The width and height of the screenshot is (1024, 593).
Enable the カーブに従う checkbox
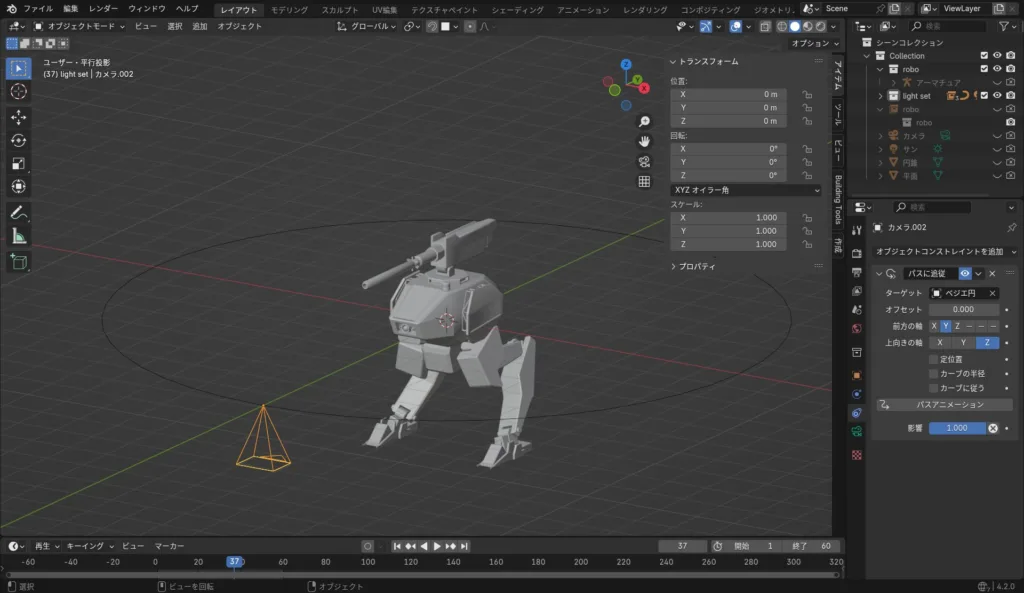(x=934, y=387)
